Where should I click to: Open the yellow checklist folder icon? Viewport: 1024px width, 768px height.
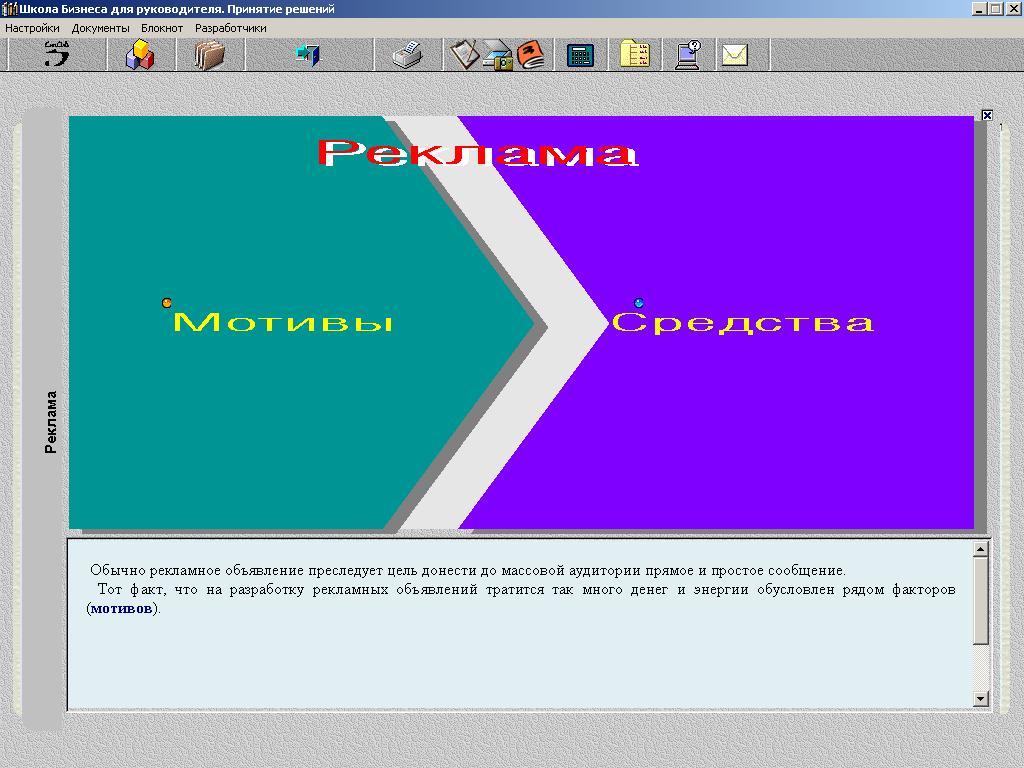[634, 54]
